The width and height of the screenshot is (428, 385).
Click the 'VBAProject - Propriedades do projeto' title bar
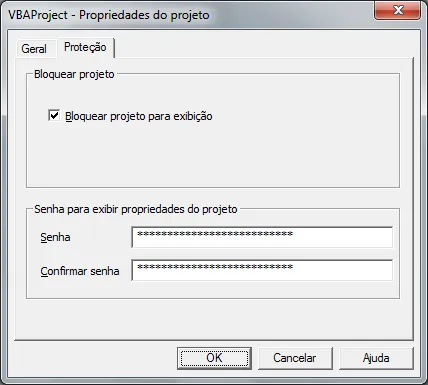(x=109, y=15)
